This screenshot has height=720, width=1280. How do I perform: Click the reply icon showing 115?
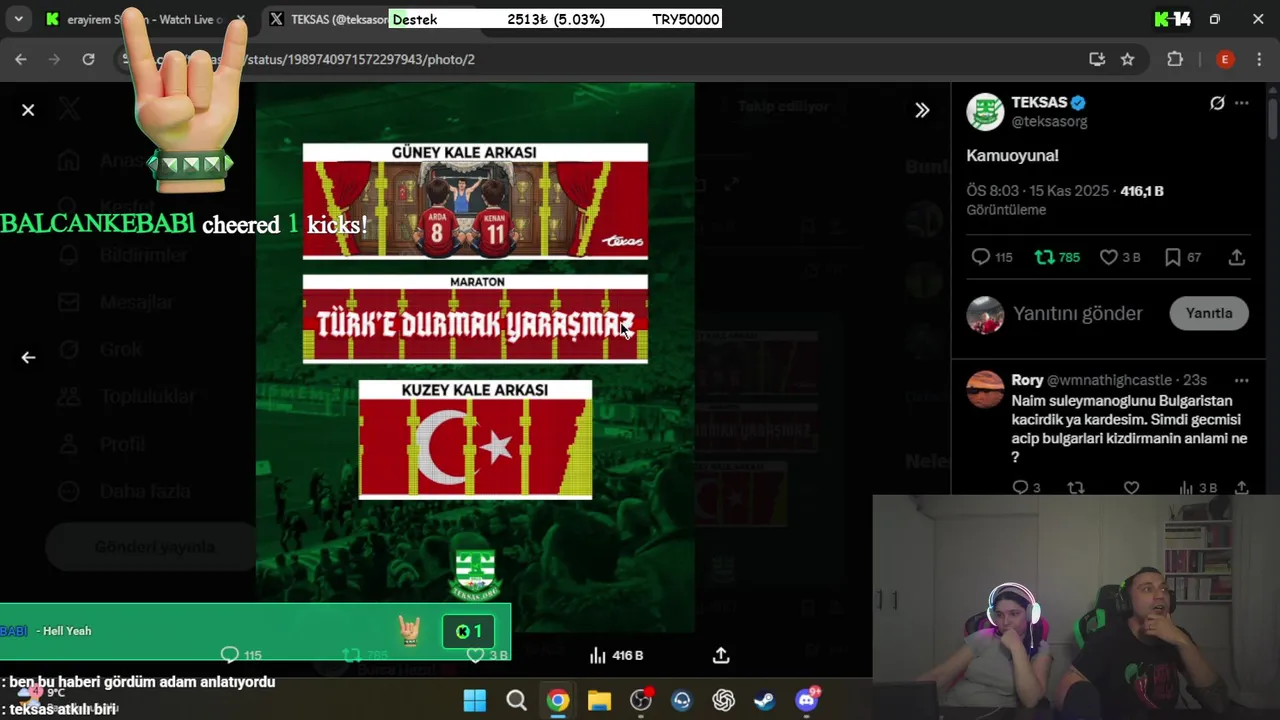pos(981,257)
